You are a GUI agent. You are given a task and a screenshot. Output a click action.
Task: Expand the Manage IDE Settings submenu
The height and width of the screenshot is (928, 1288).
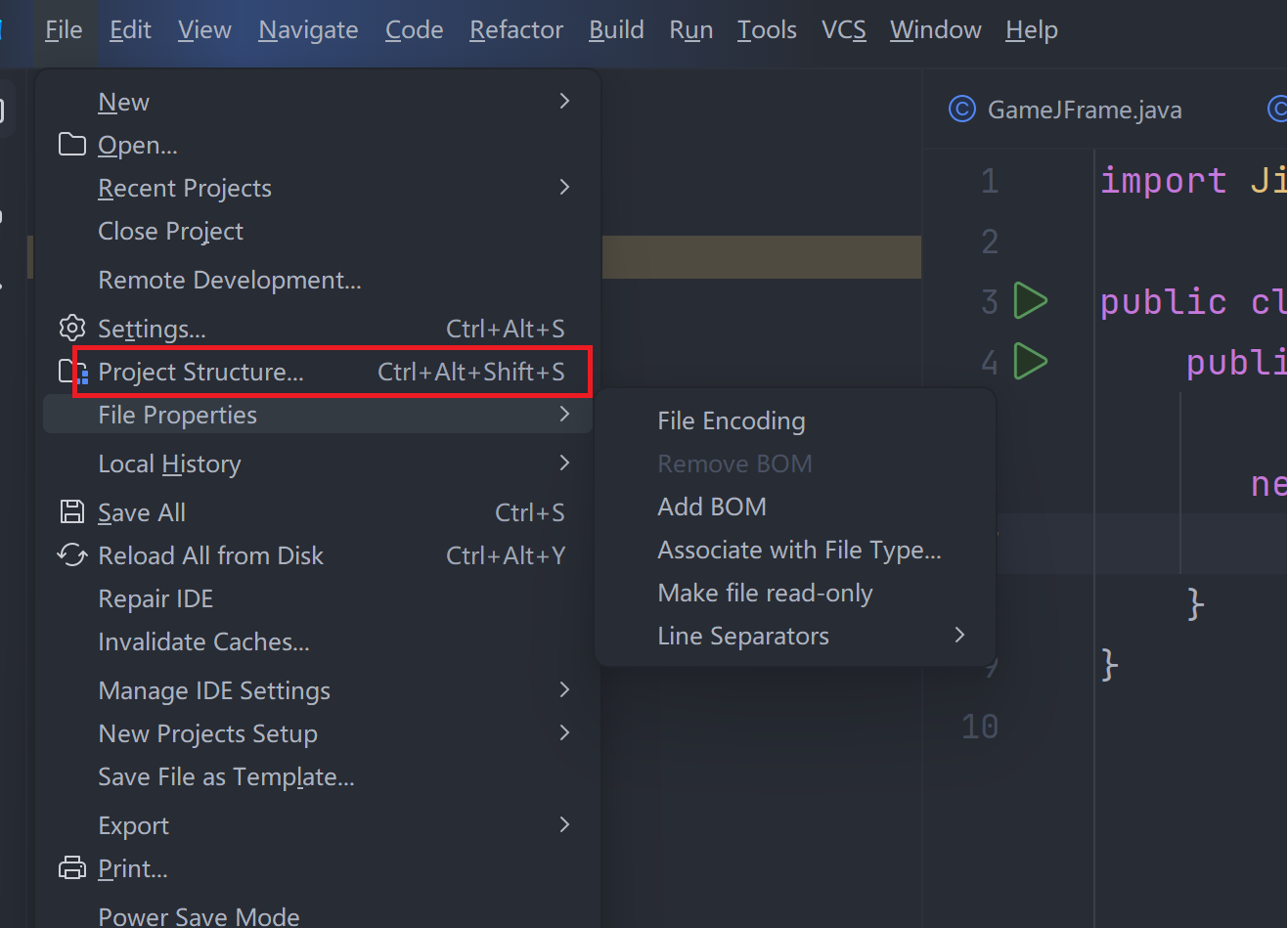click(x=564, y=690)
